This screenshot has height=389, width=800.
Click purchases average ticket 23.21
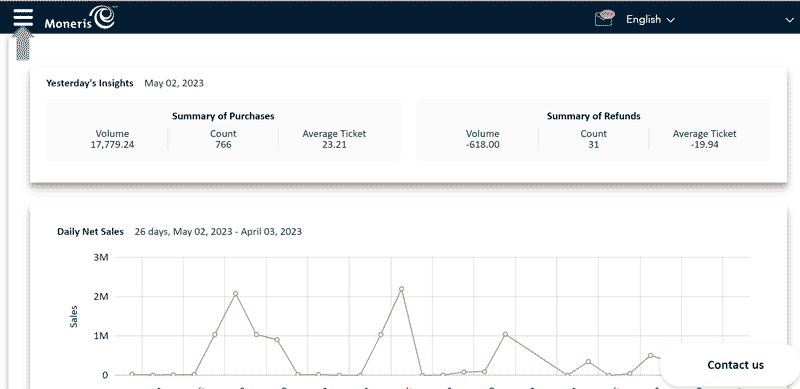[334, 145]
